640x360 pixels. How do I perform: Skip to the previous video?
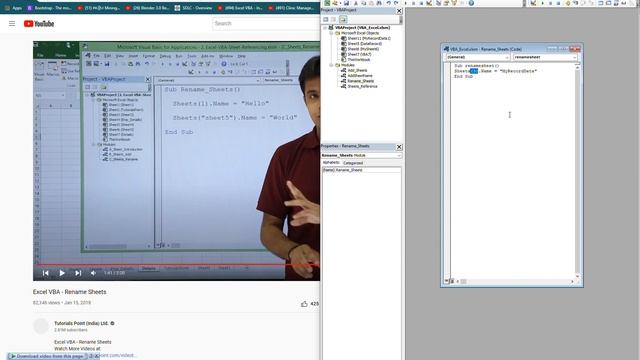(46, 273)
